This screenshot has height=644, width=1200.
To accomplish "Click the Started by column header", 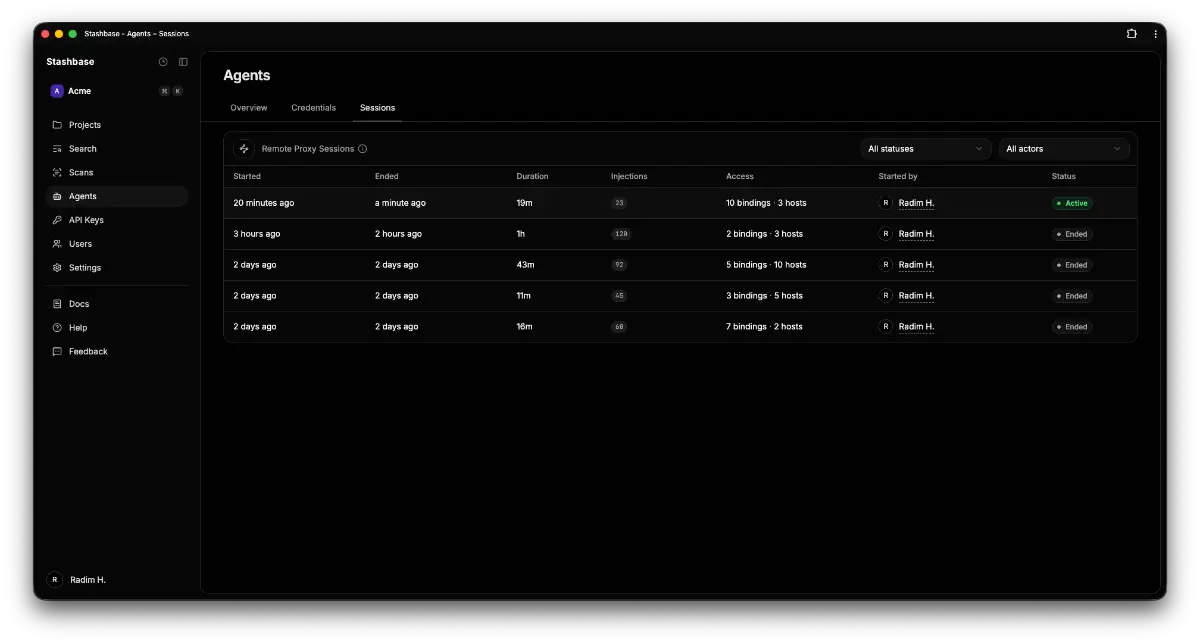I will (x=898, y=176).
